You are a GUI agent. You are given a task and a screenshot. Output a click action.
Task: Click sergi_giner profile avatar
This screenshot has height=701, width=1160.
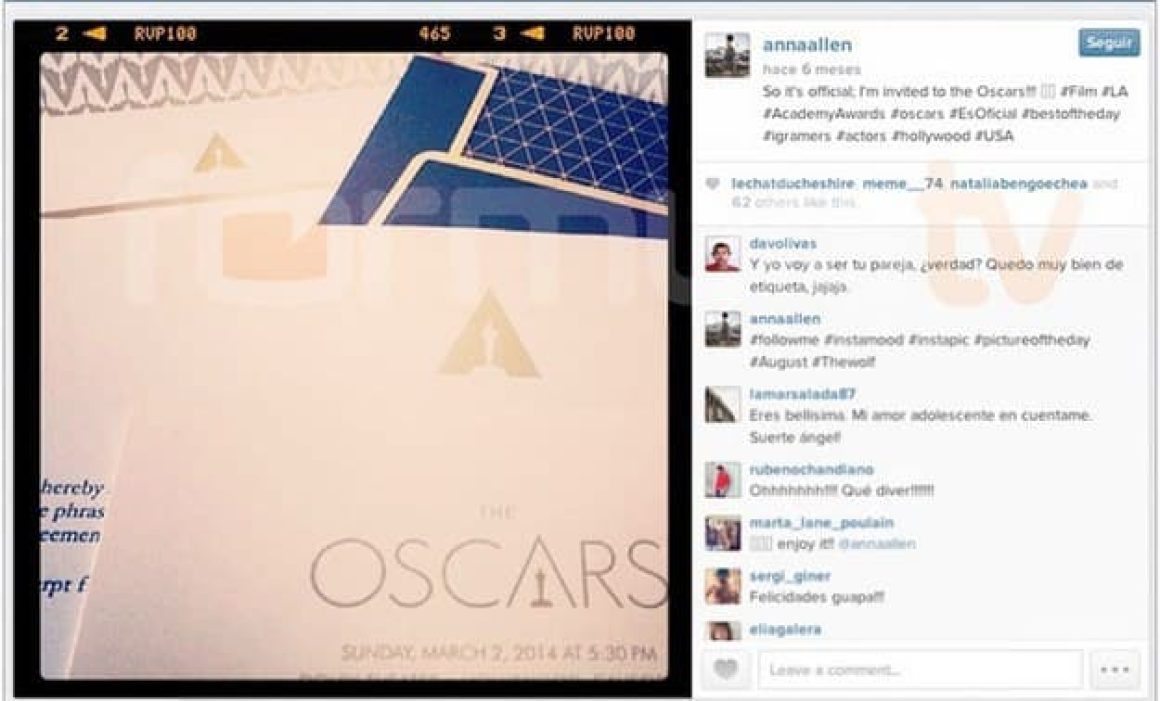click(723, 587)
